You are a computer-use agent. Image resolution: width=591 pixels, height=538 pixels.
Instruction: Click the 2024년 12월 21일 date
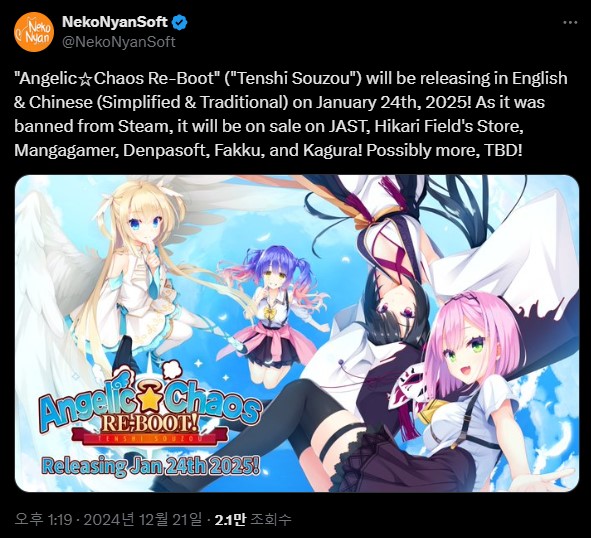[142, 520]
